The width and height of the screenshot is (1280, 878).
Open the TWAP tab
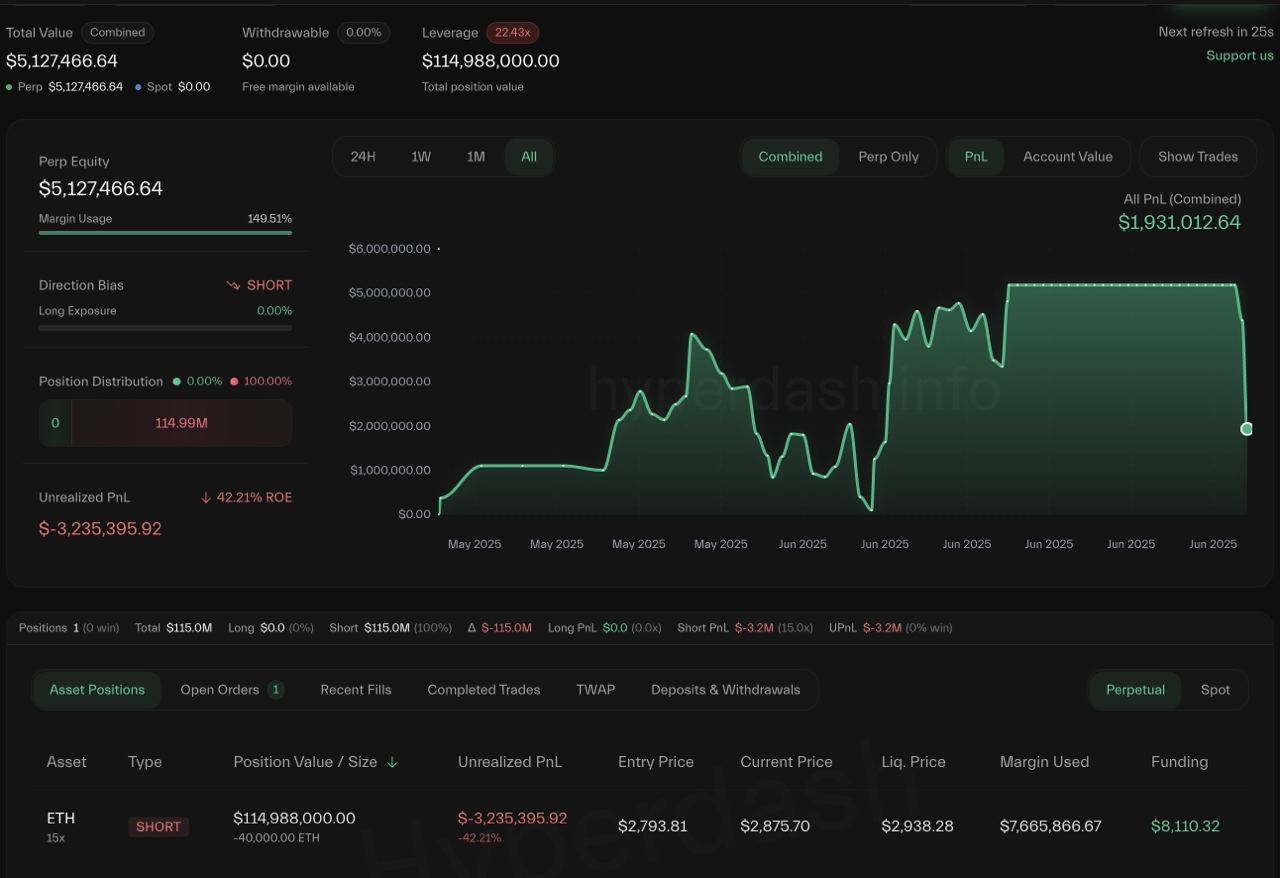596,690
